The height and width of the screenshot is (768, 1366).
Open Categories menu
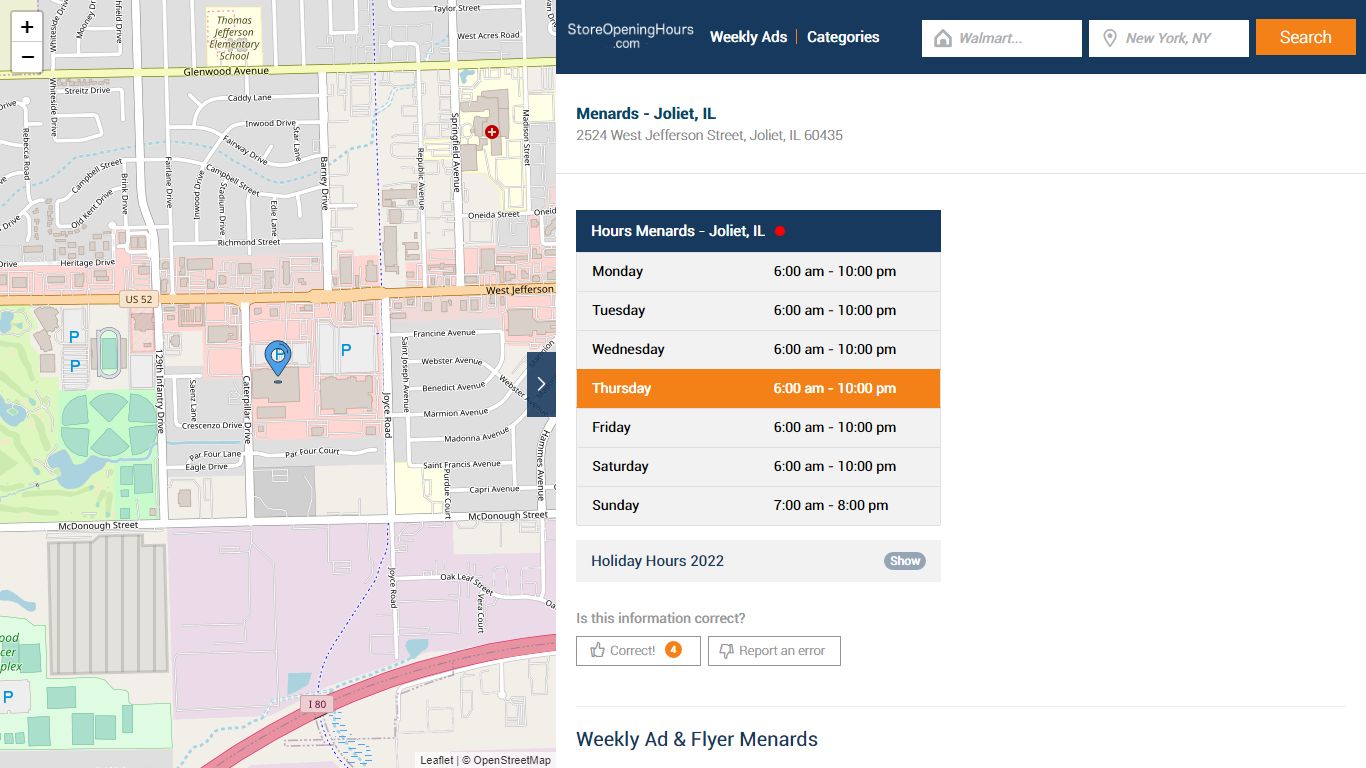coord(843,37)
